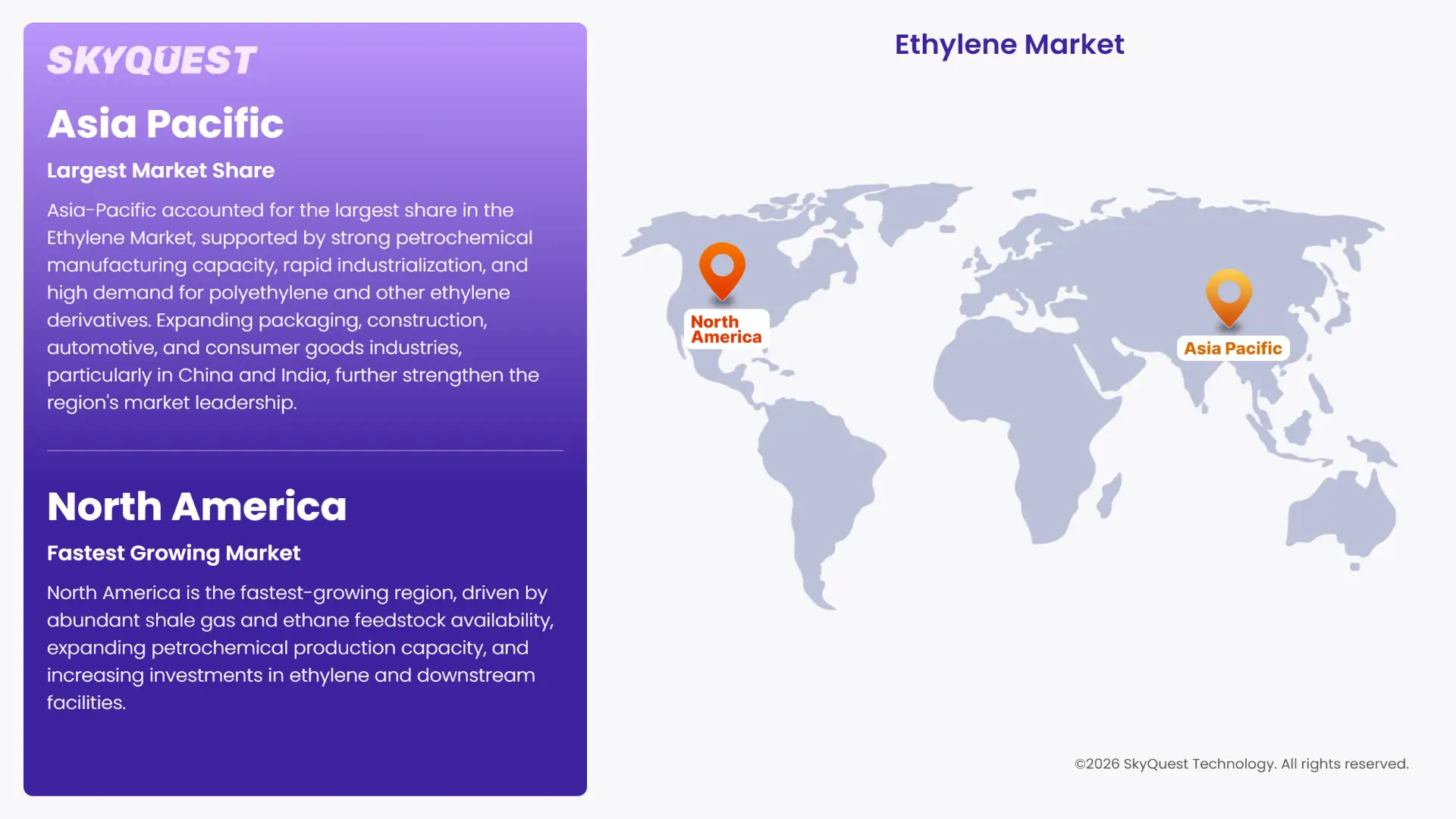This screenshot has height=819, width=1456.
Task: Click the Fastest Growing Market subheading
Action: click(x=174, y=553)
